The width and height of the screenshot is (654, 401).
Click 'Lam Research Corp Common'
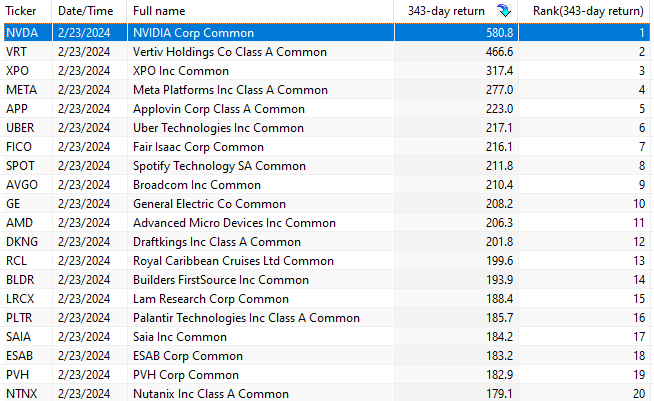click(x=211, y=299)
